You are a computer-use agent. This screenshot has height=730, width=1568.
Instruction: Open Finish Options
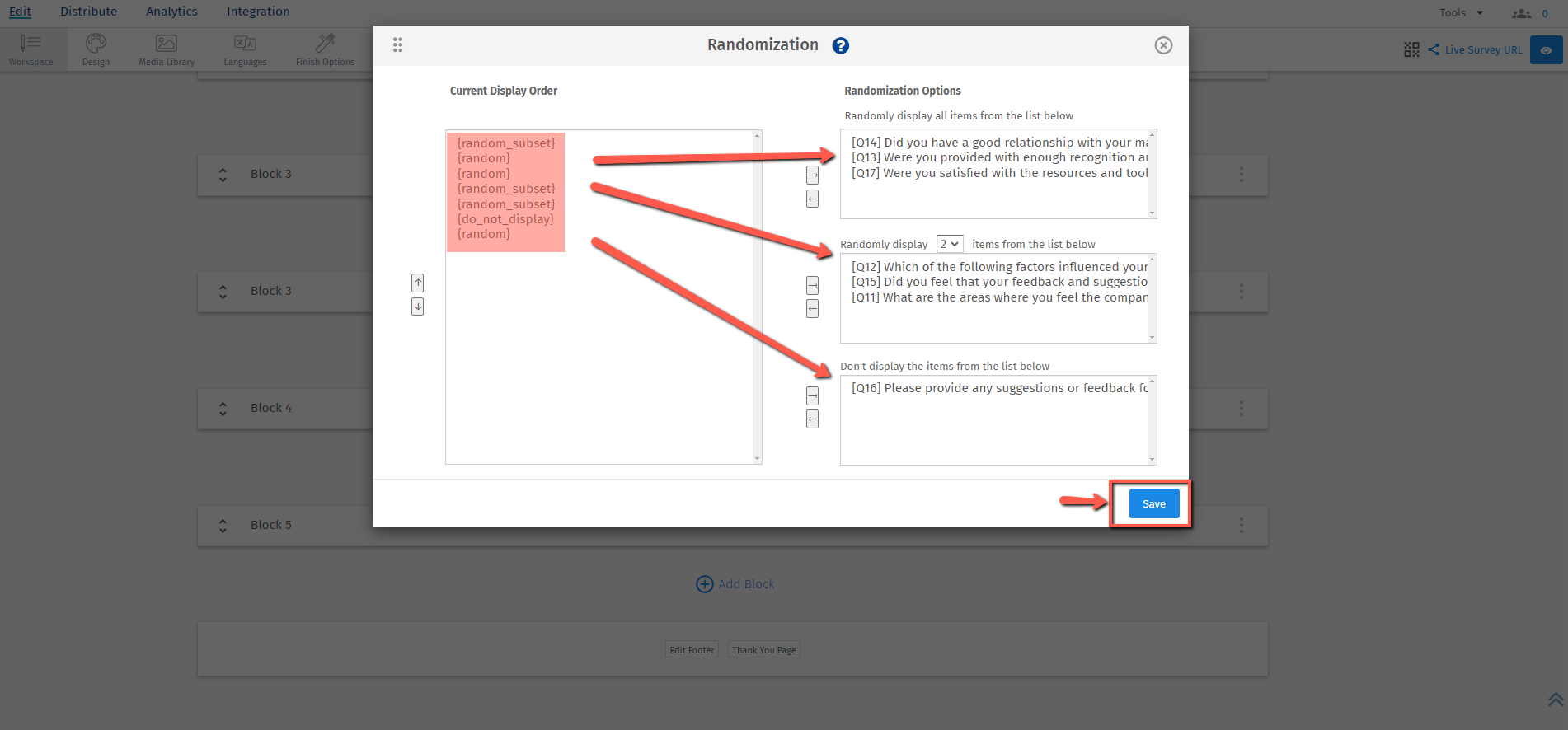coord(325,49)
